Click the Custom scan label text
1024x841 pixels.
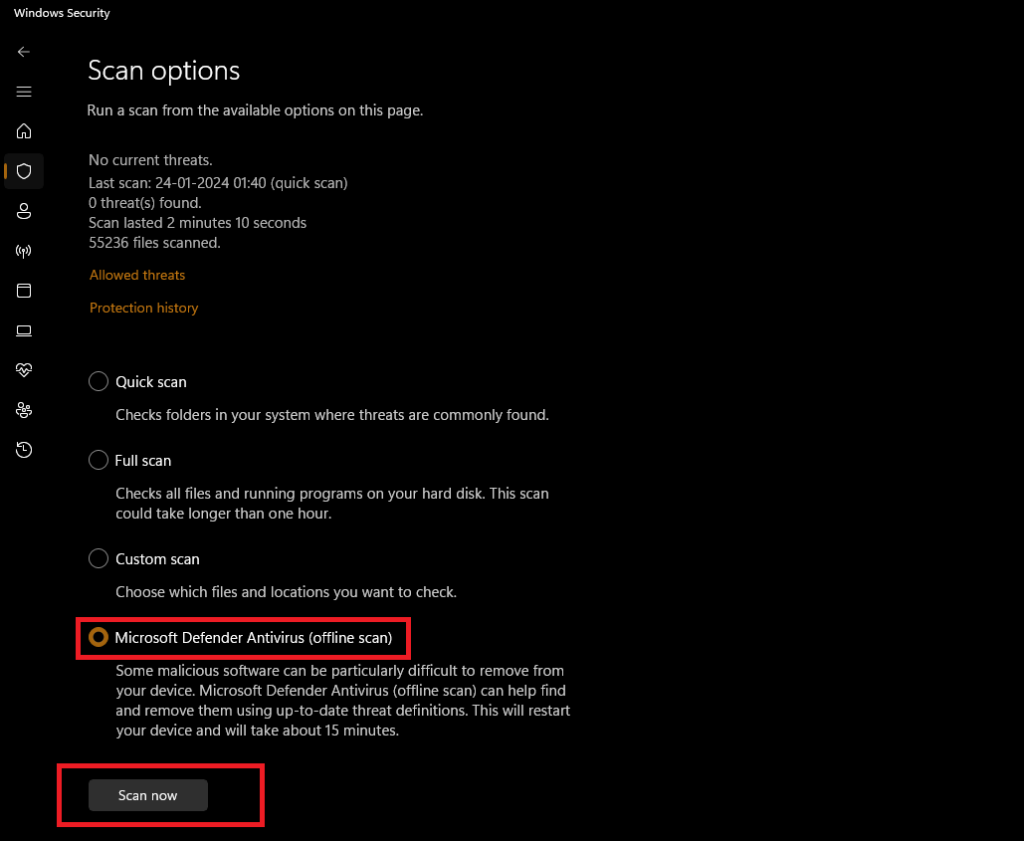coord(157,559)
